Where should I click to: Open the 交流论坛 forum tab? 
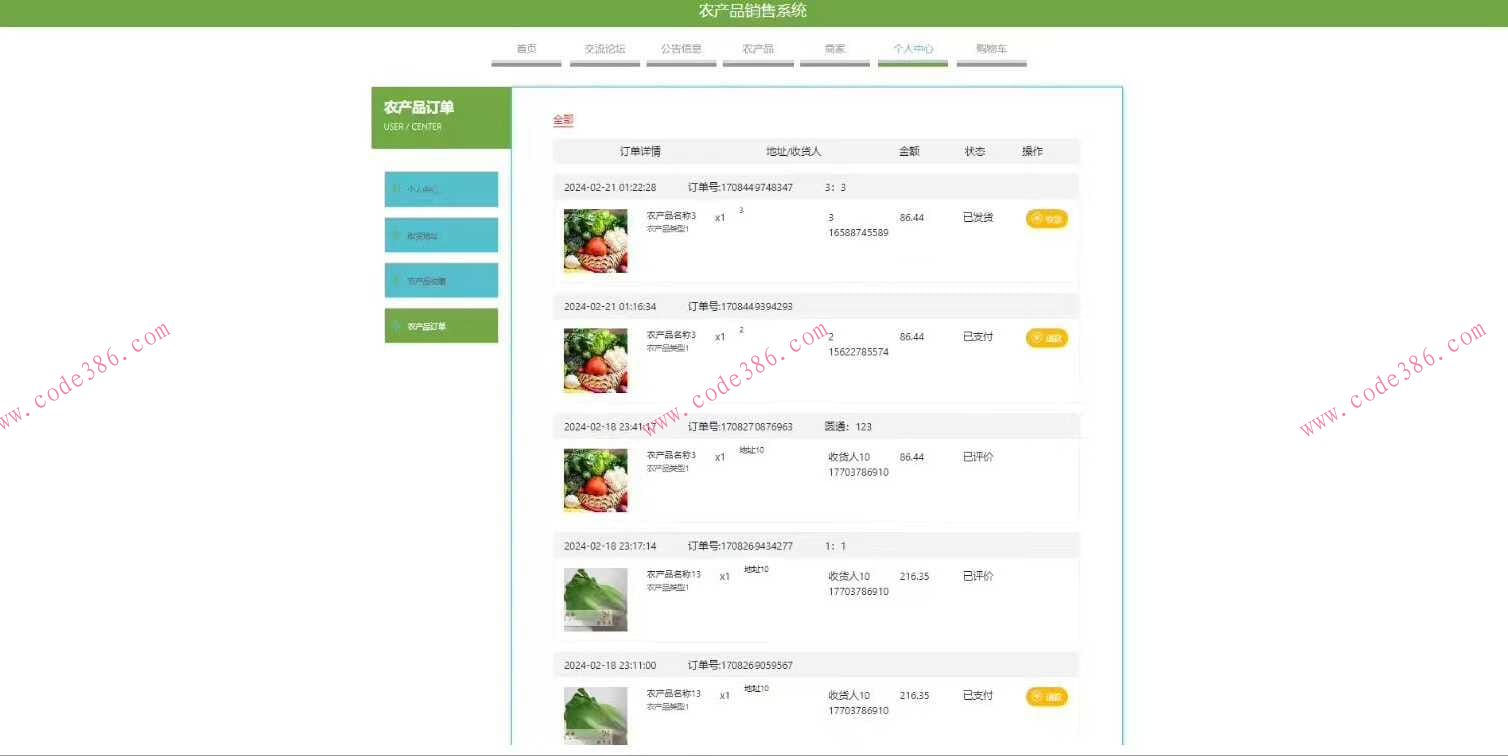[603, 47]
